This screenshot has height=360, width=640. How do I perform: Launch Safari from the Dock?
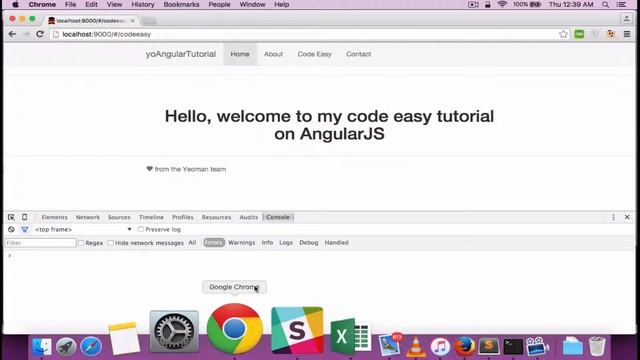click(x=91, y=347)
